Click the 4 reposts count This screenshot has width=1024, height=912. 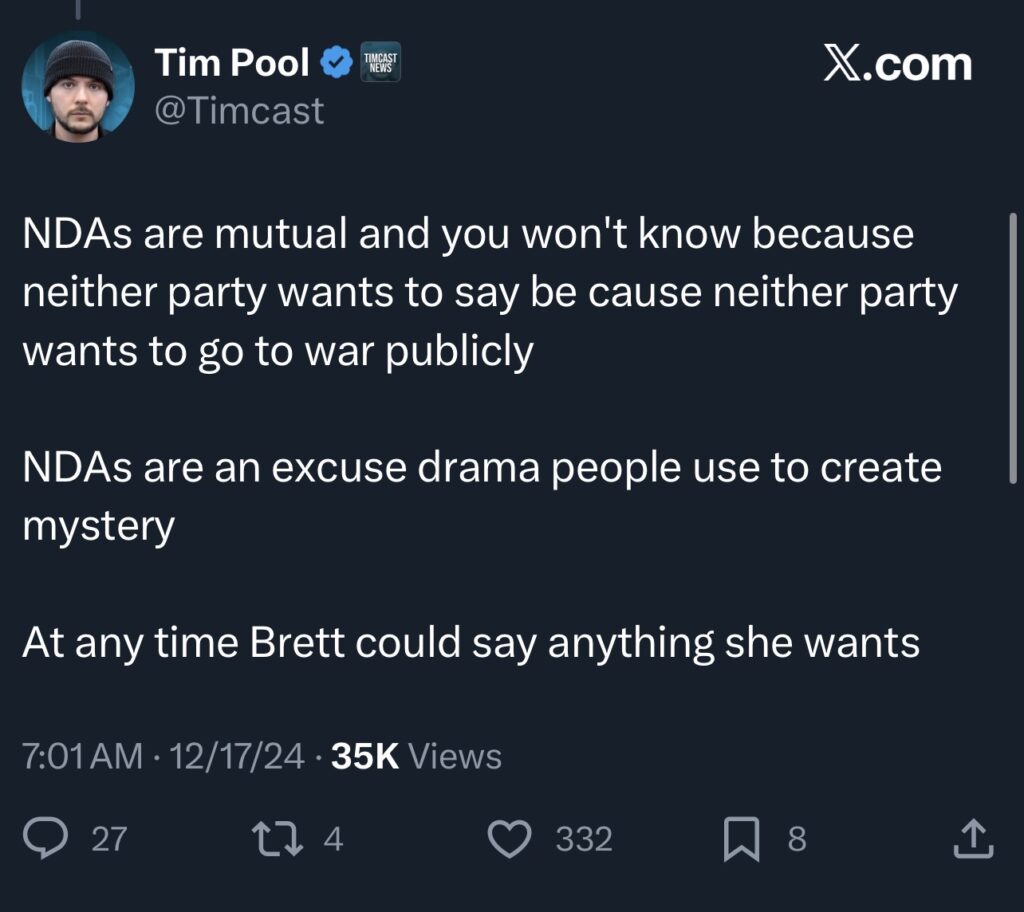tap(333, 838)
